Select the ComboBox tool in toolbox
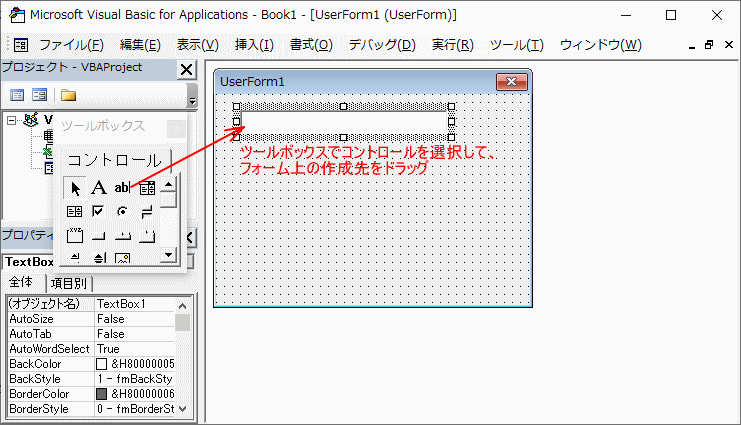 click(x=147, y=188)
